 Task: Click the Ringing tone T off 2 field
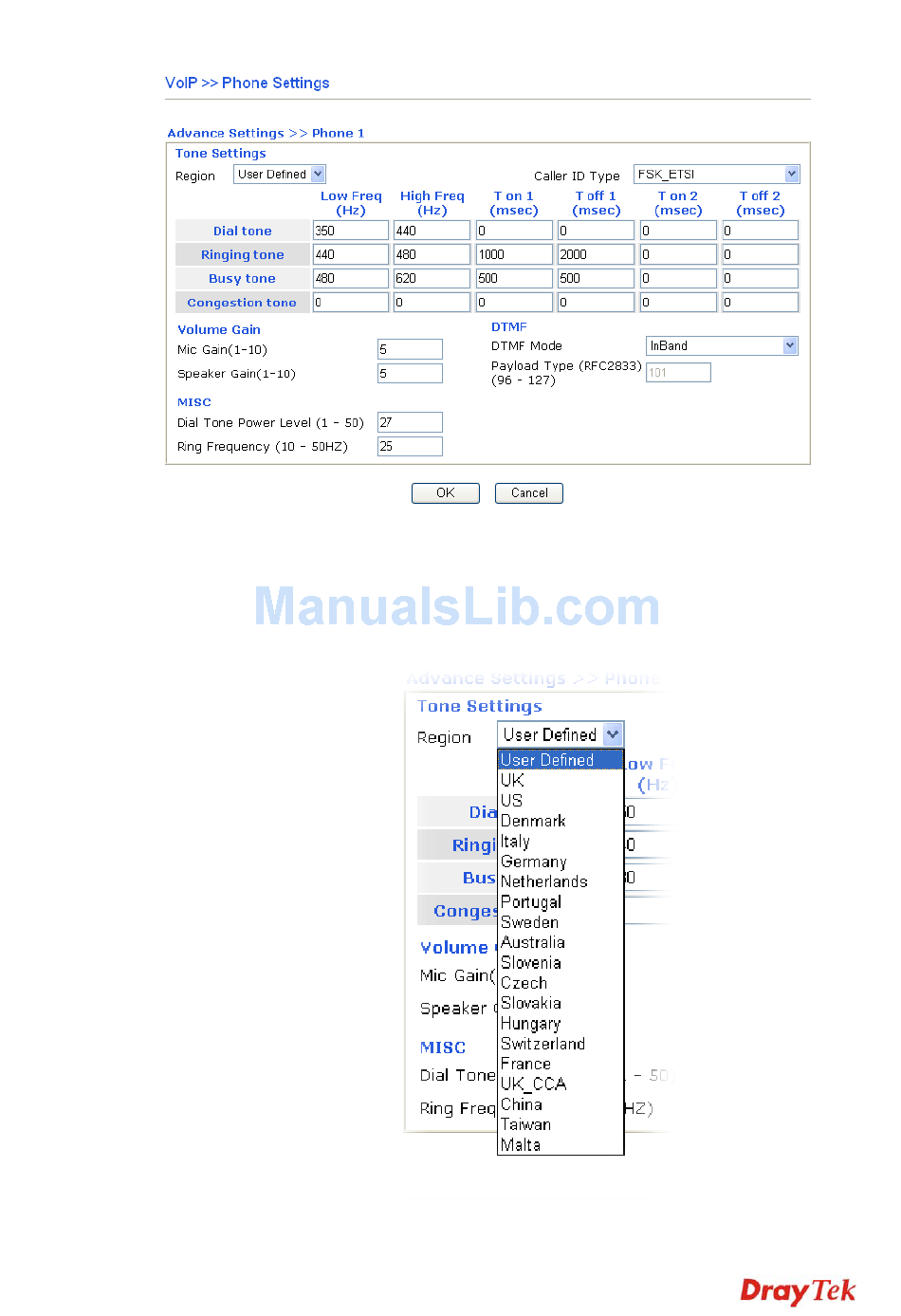(761, 254)
